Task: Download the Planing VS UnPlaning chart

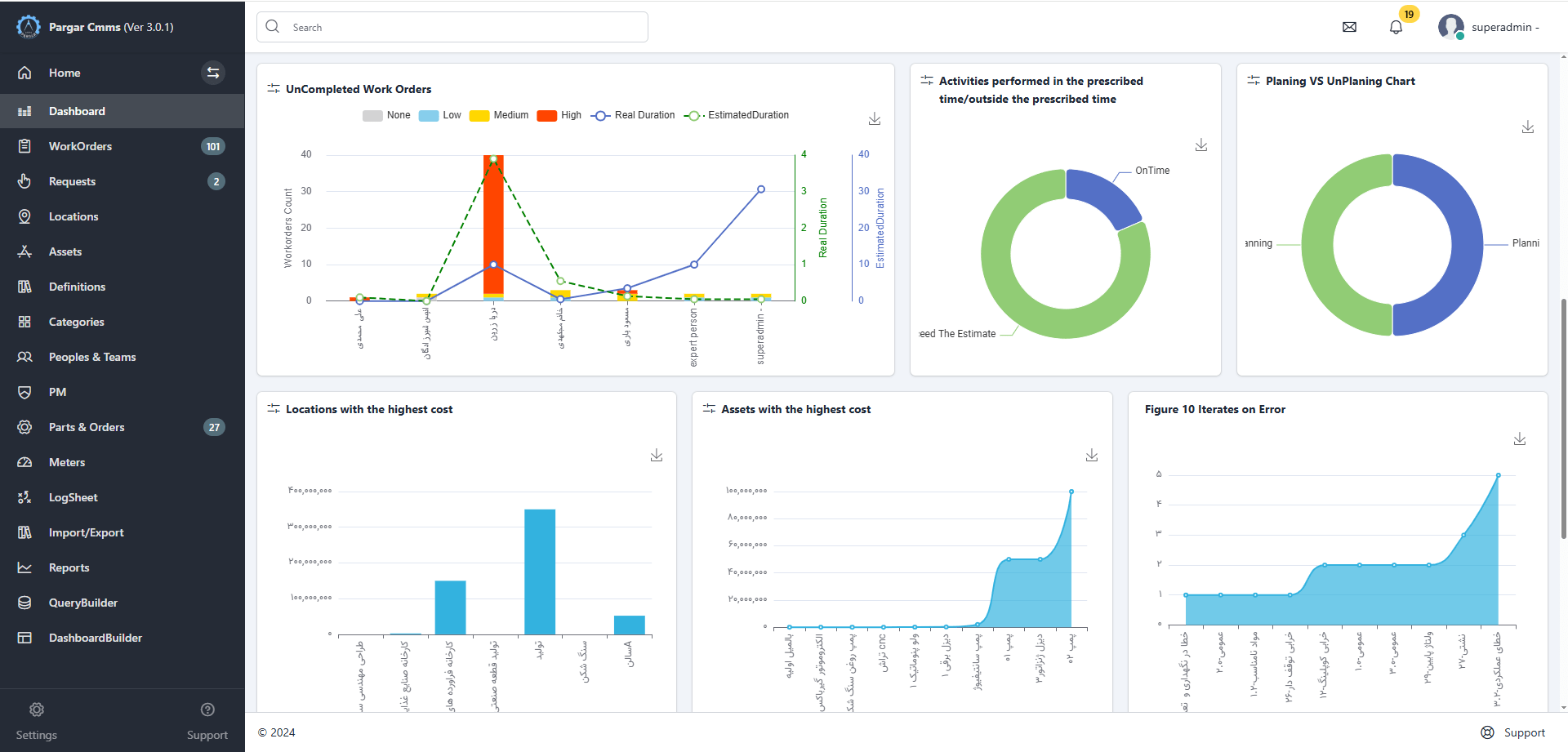Action: 1528,127
